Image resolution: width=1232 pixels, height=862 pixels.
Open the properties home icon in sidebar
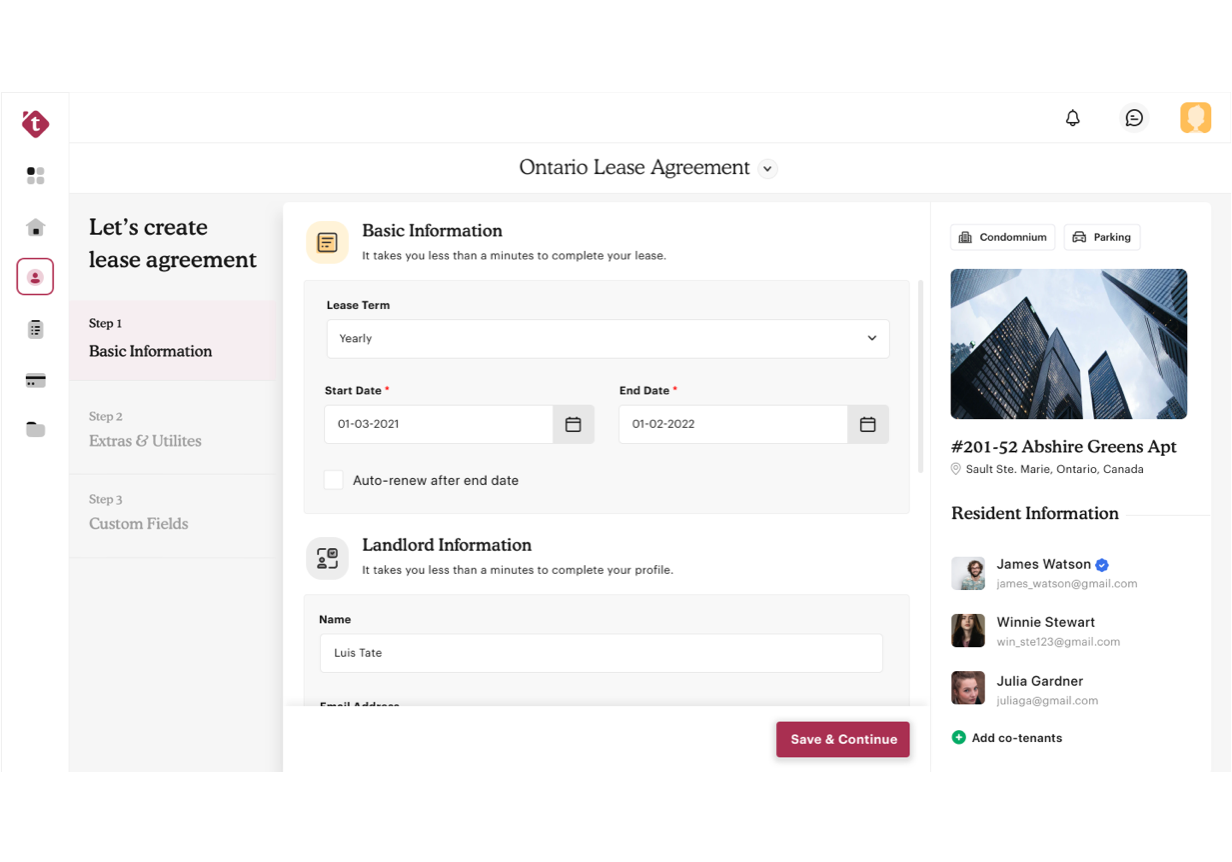pos(35,227)
